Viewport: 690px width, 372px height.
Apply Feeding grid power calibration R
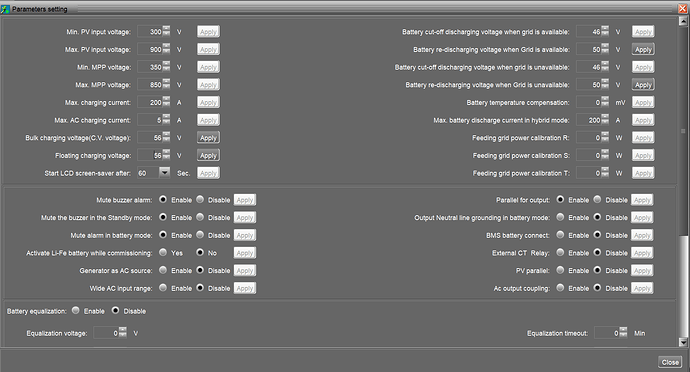pos(643,137)
